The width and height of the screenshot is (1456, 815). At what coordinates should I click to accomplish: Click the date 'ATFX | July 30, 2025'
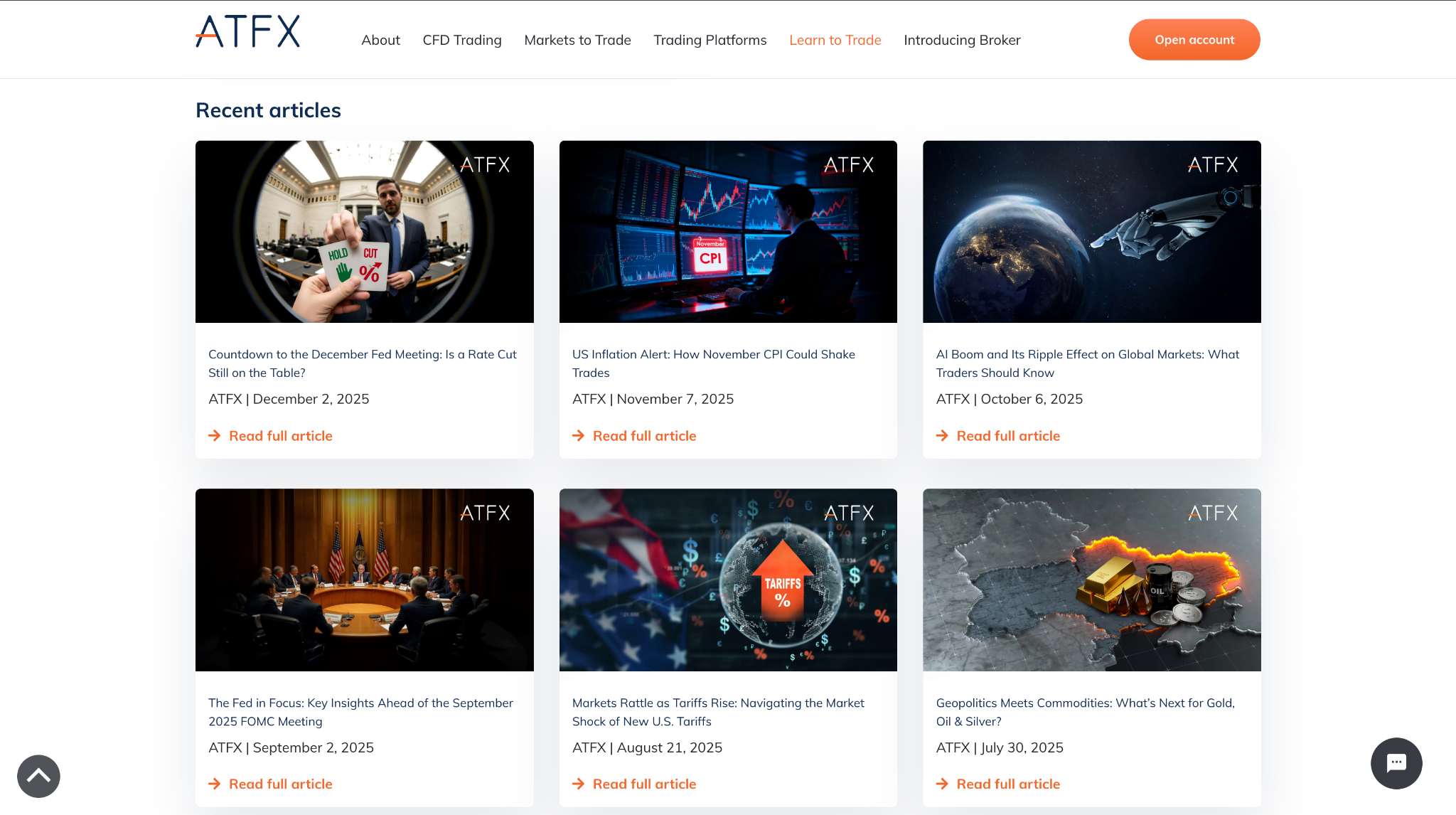[x=1000, y=747]
